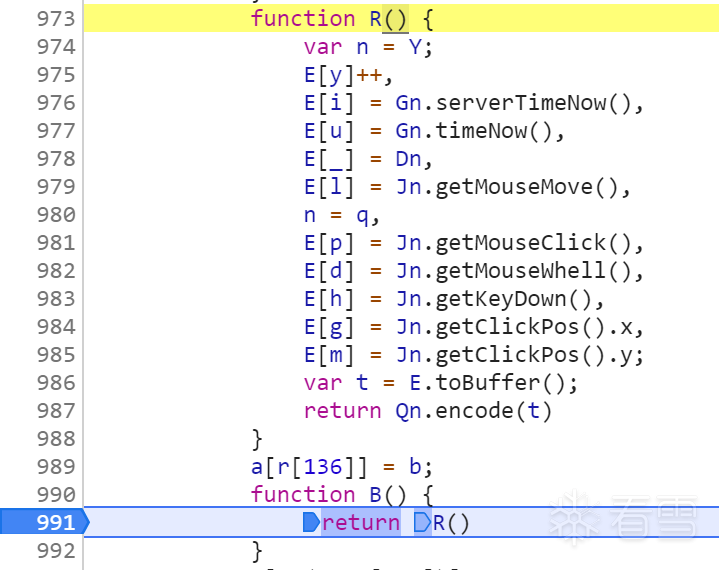The width and height of the screenshot is (719, 570).
Task: Click 'return' keyword on line 991
Action: (x=361, y=523)
